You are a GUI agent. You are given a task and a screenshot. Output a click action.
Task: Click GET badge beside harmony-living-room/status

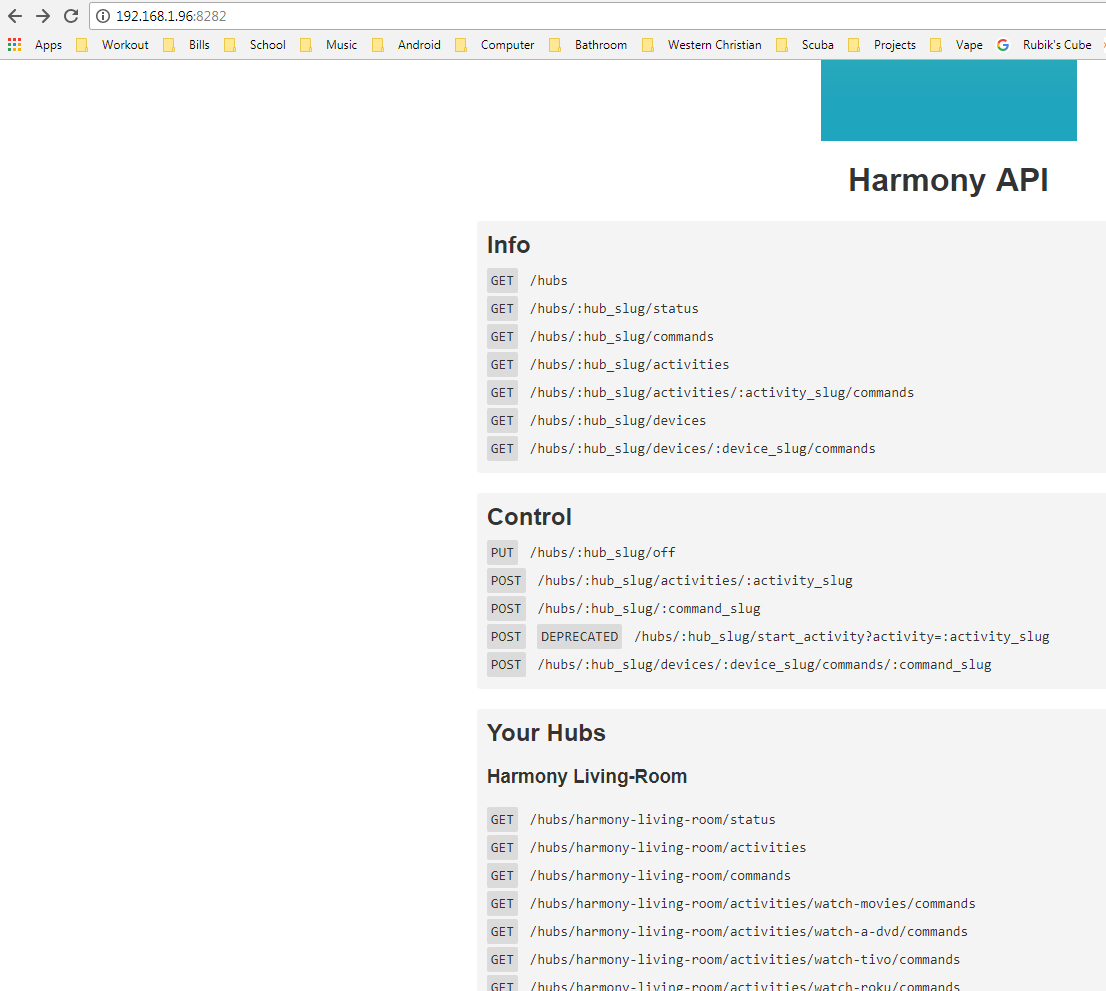(502, 820)
